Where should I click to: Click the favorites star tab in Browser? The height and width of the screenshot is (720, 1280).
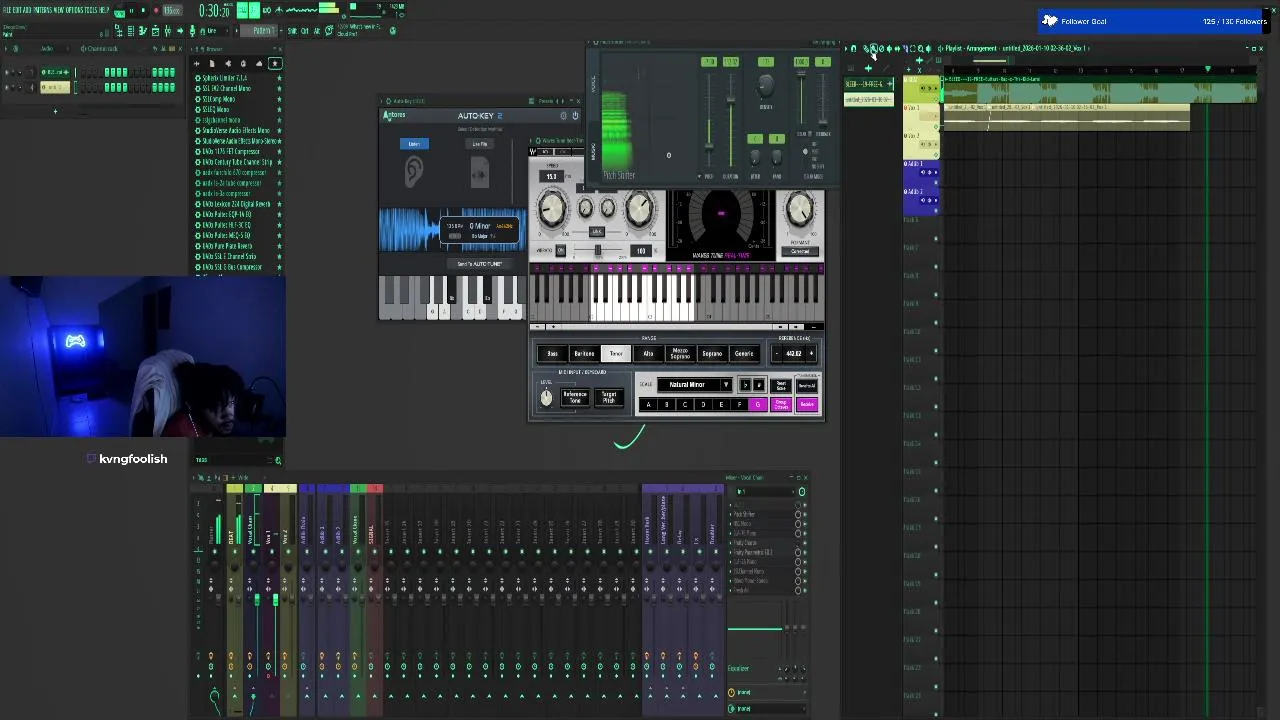coord(277,64)
